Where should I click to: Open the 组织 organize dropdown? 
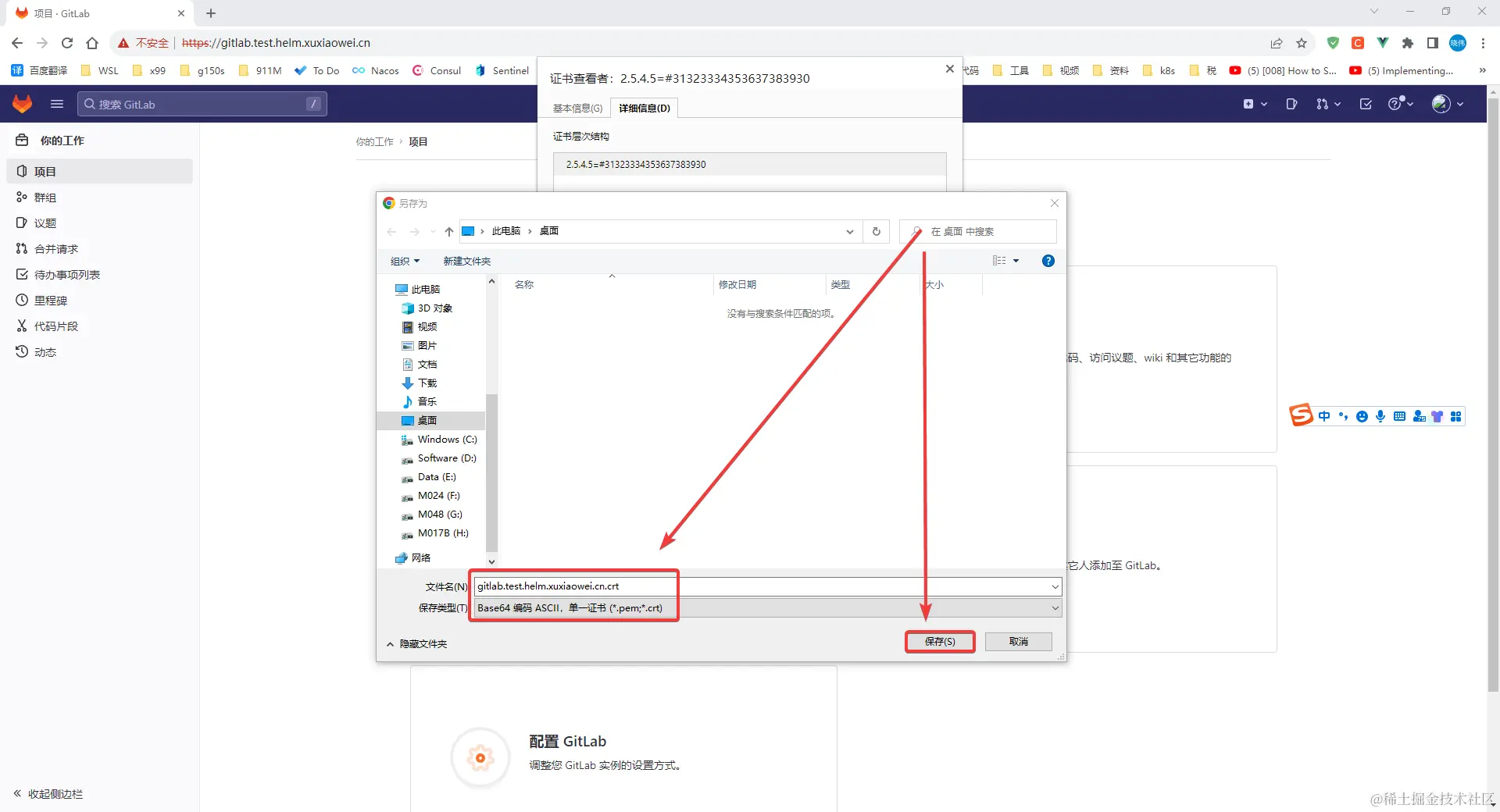405,261
